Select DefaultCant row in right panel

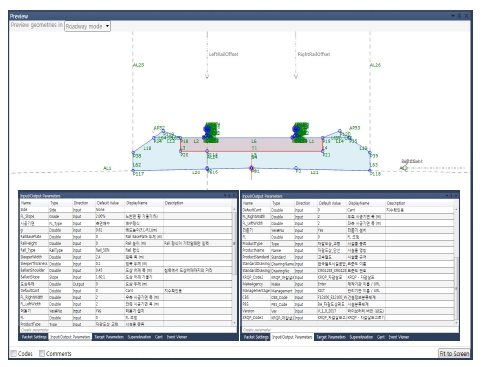click(348, 210)
